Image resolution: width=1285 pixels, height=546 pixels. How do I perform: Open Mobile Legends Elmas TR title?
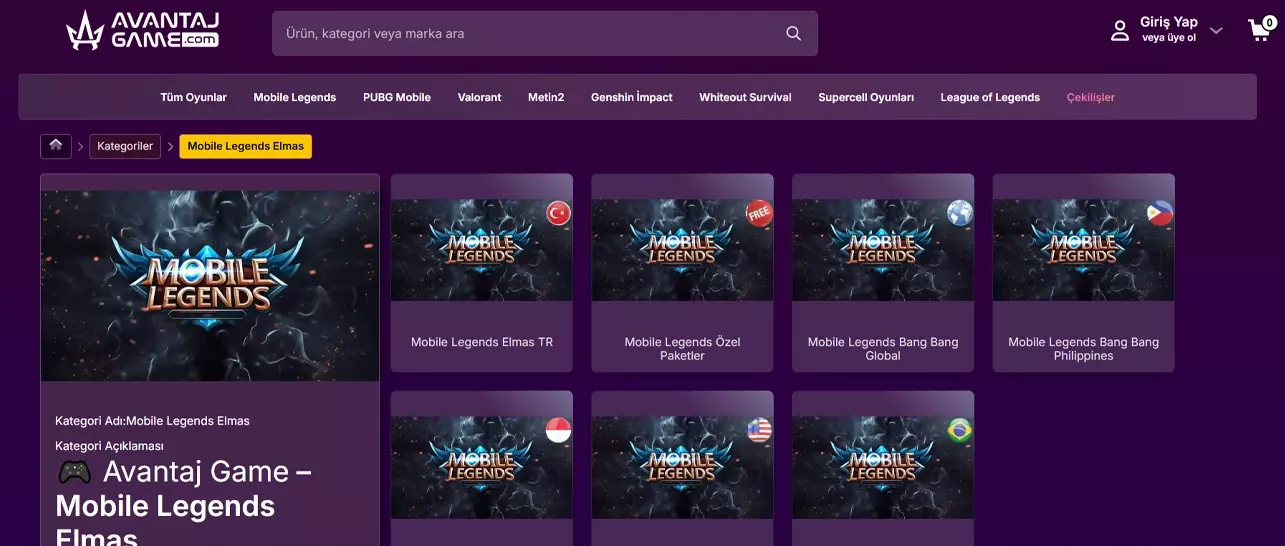(x=482, y=342)
